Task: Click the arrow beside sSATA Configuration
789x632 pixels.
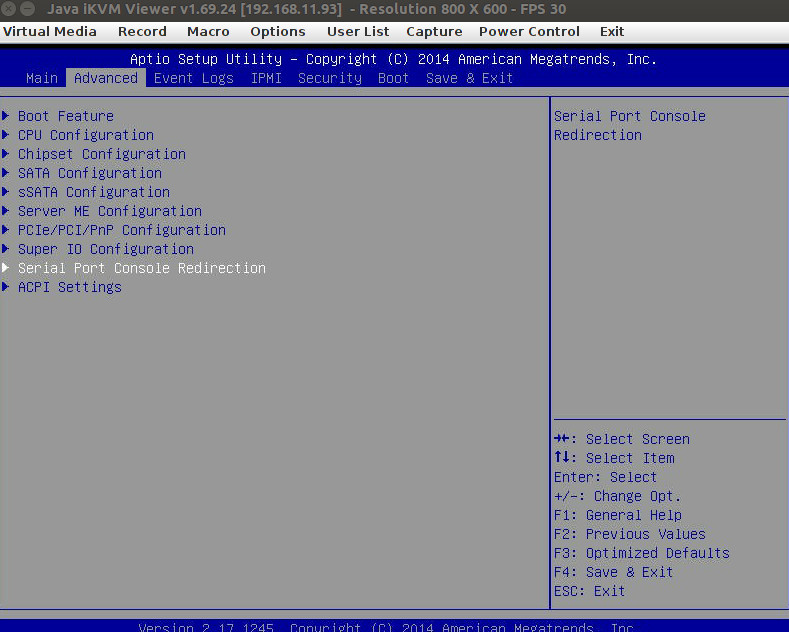Action: [6, 192]
